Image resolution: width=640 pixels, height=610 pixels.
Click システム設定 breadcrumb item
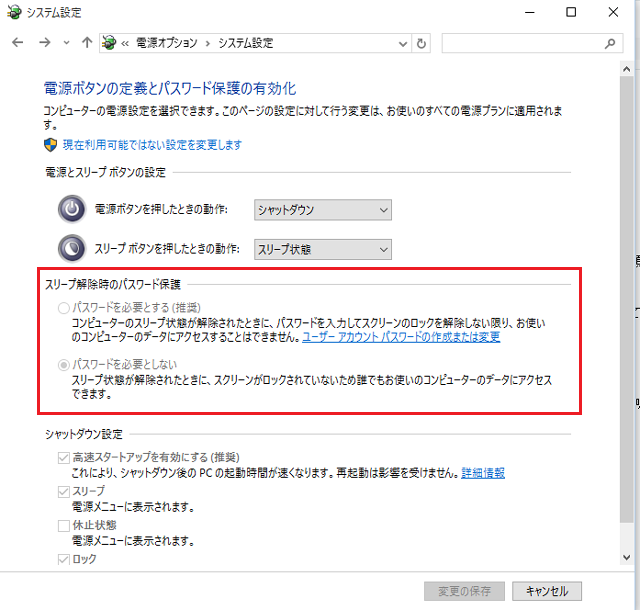tap(245, 43)
